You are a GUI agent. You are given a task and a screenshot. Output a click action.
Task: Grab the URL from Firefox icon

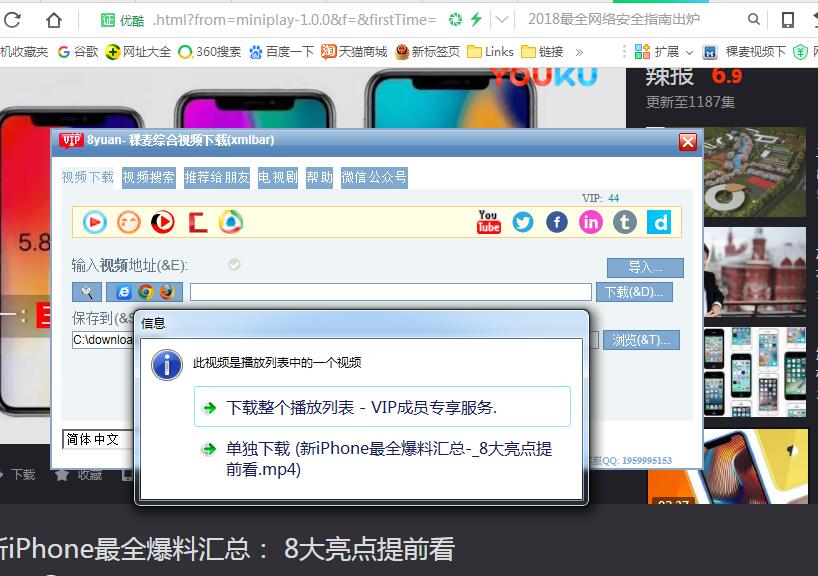point(167,292)
